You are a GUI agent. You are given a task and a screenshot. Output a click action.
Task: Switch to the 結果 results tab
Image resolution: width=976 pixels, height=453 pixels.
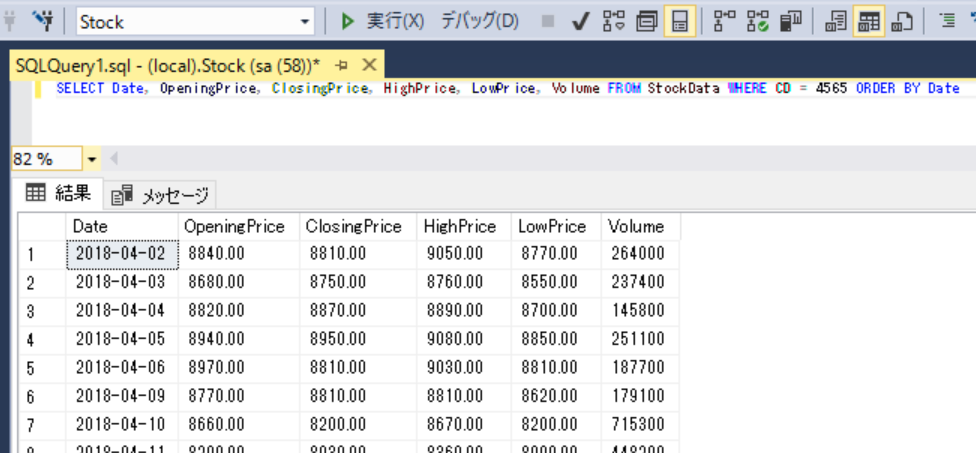(x=59, y=194)
